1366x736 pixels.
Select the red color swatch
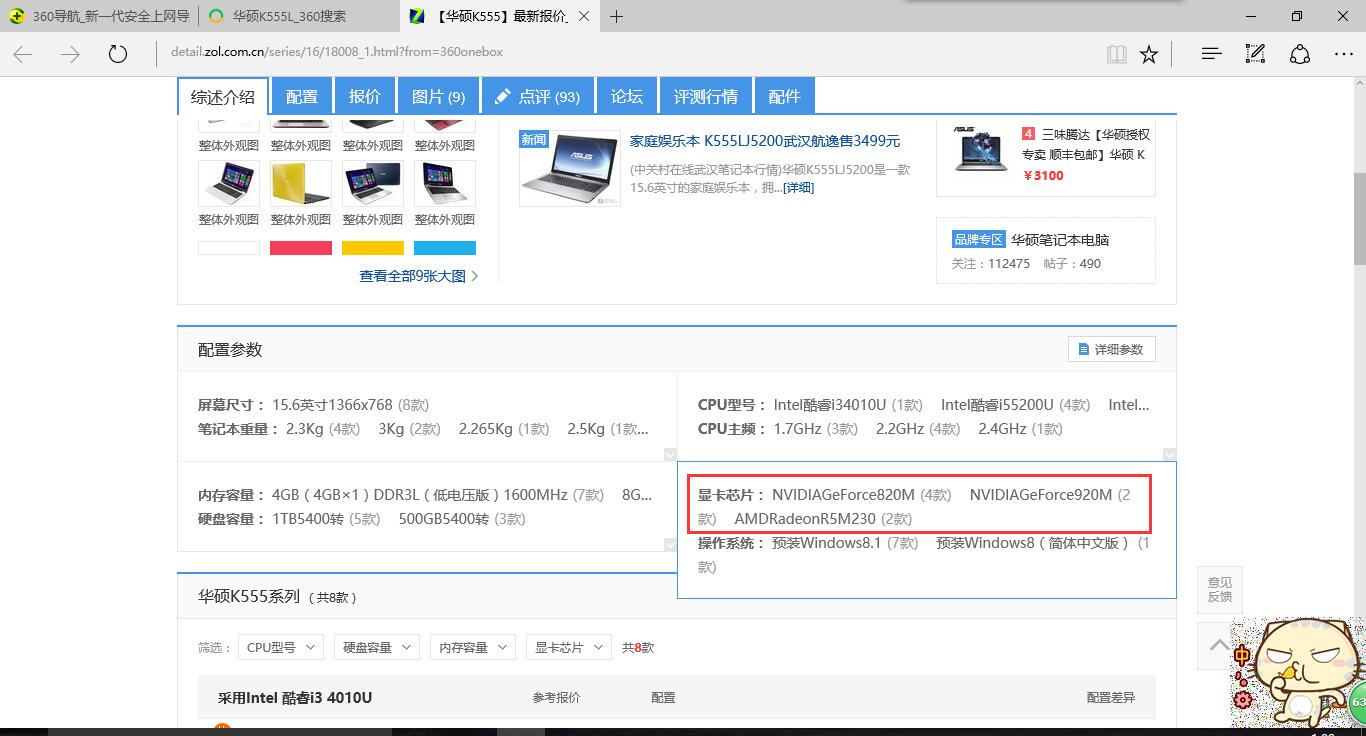click(x=301, y=247)
